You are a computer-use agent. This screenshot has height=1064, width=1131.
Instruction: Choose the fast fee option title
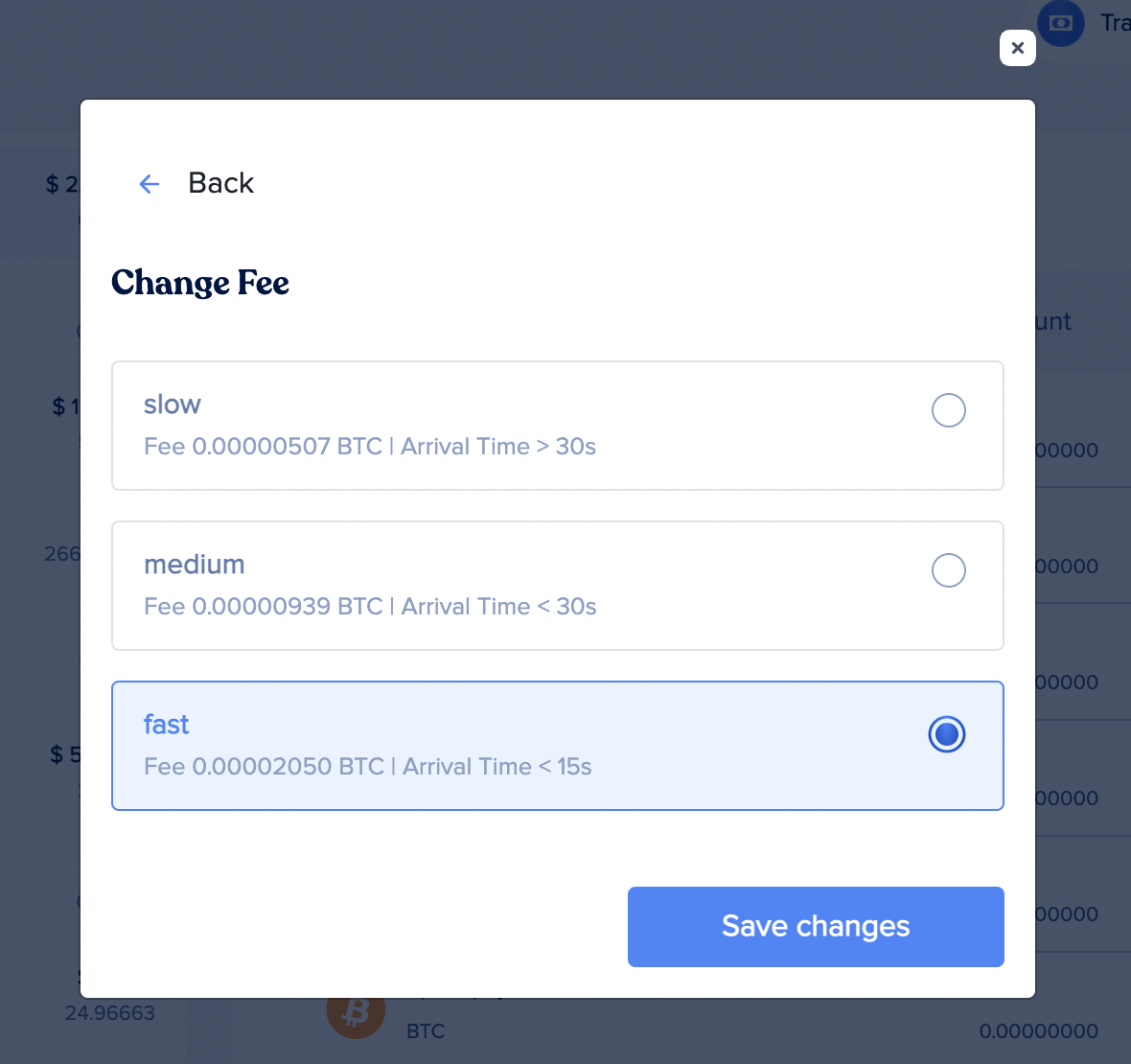click(x=167, y=725)
